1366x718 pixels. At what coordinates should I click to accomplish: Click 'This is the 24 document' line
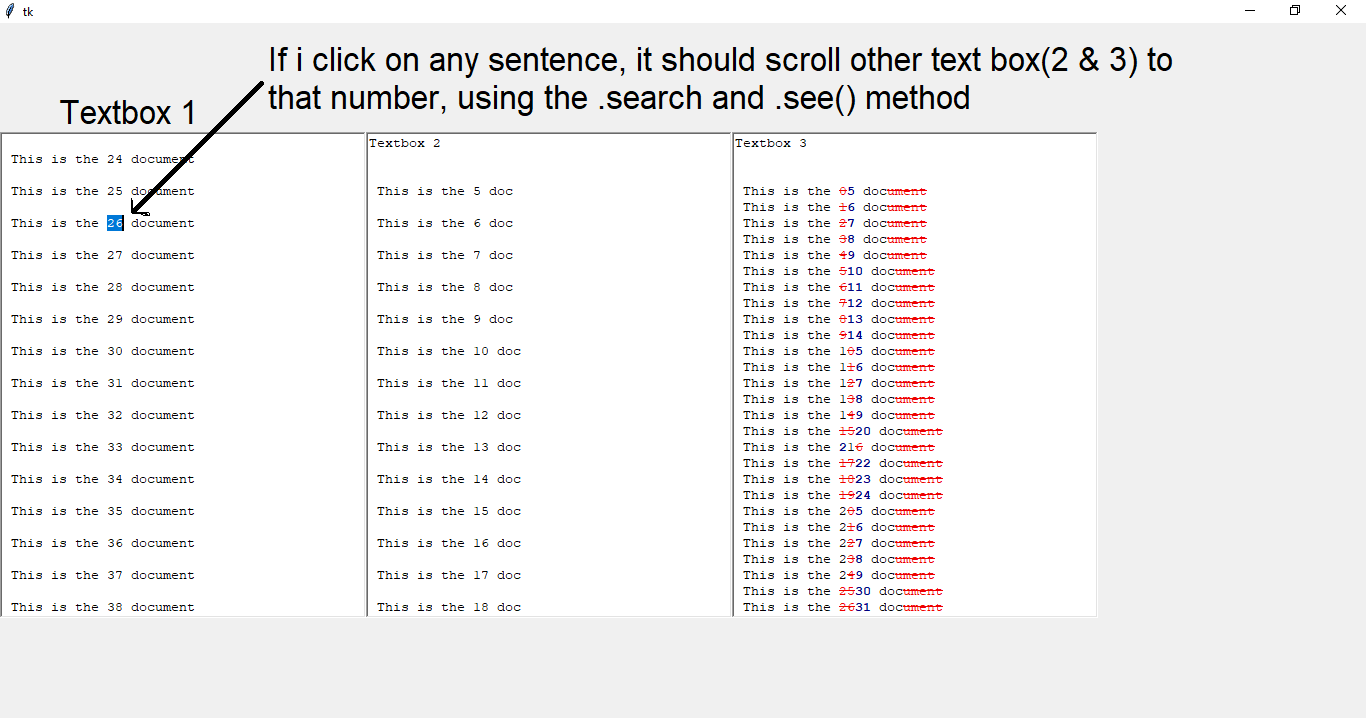pos(102,159)
